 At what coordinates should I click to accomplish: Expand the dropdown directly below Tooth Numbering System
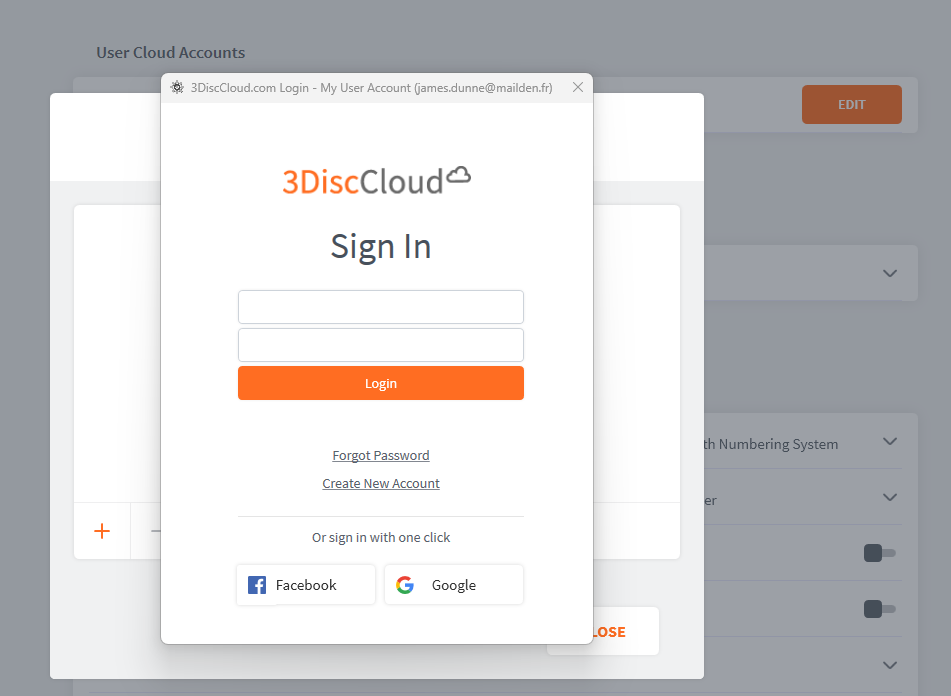click(889, 498)
